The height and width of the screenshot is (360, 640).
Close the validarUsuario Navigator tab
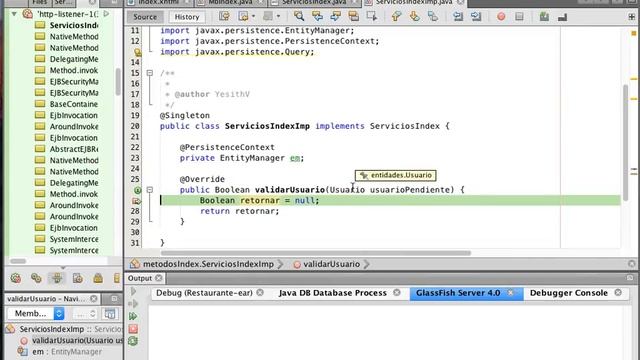pos(93,299)
